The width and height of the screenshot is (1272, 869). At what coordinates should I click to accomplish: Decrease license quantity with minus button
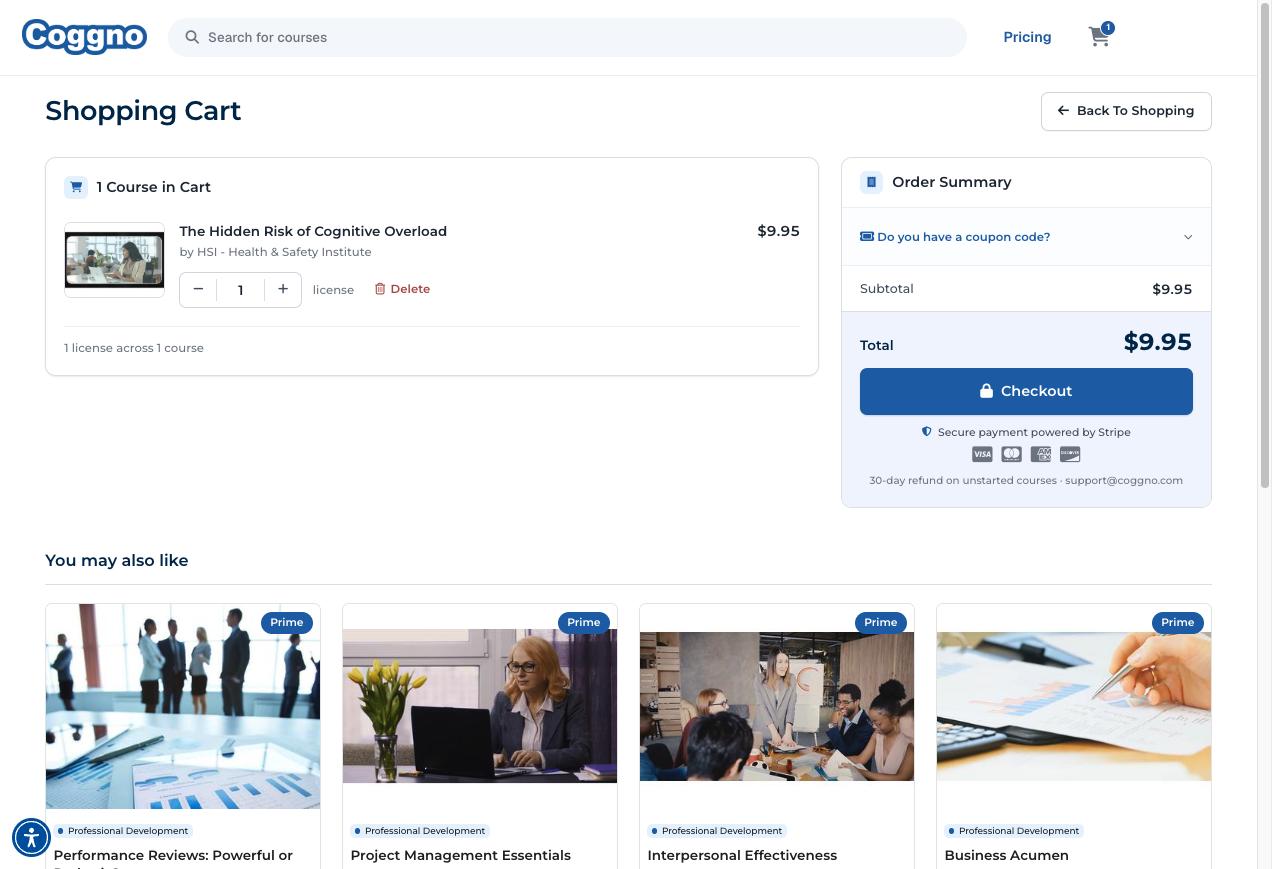(x=198, y=289)
